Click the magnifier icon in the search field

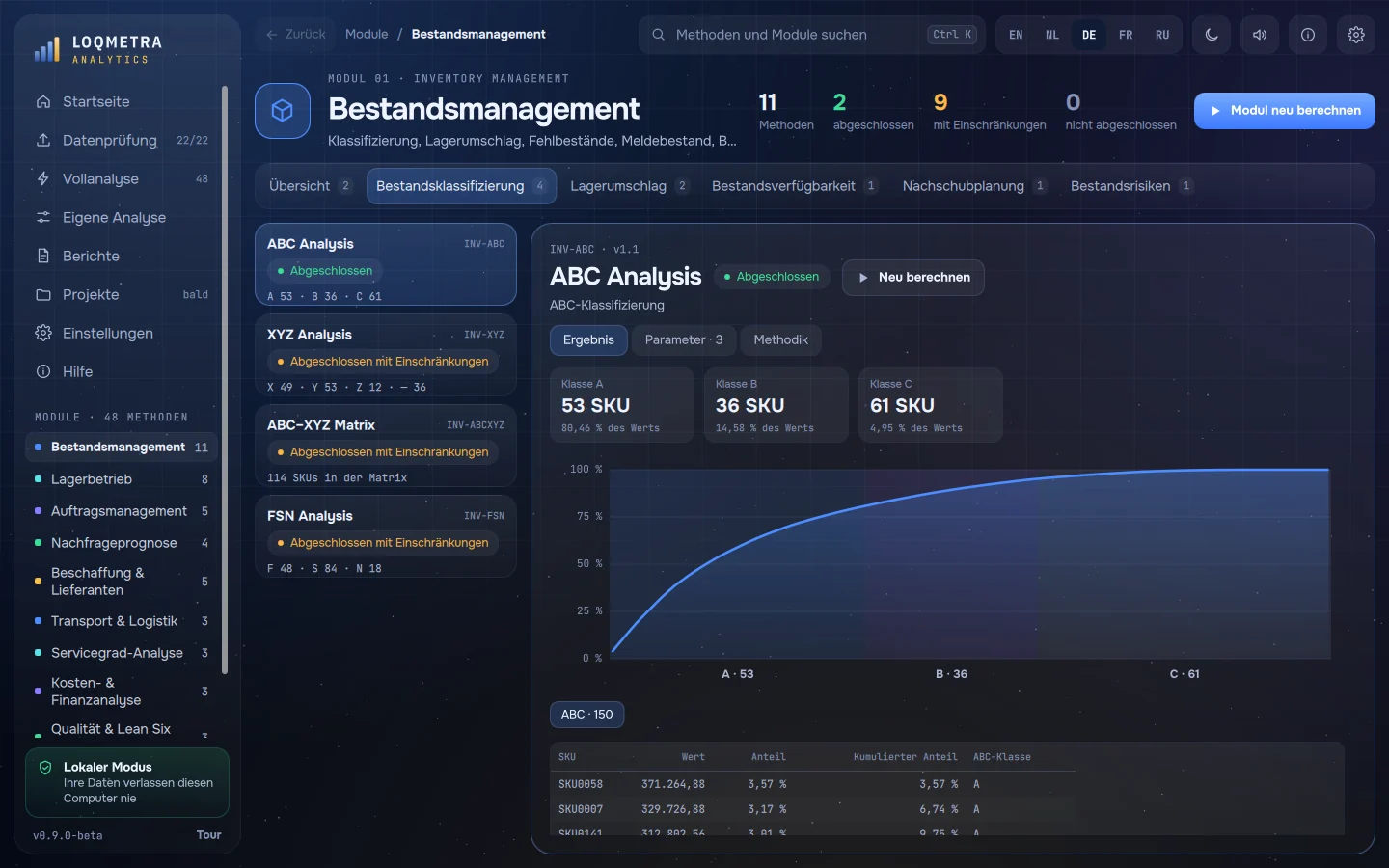(x=659, y=35)
